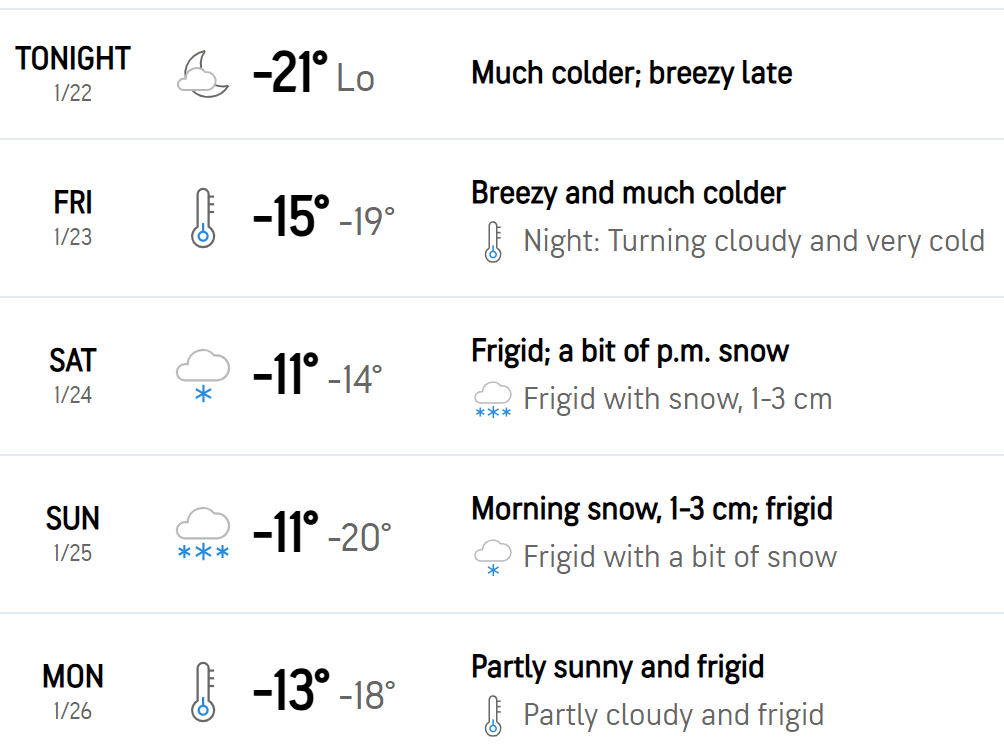Screen dimensions: 1004x746
Task: Click "Morning snow, 1-3 cm; frigid" text
Action: tap(652, 509)
